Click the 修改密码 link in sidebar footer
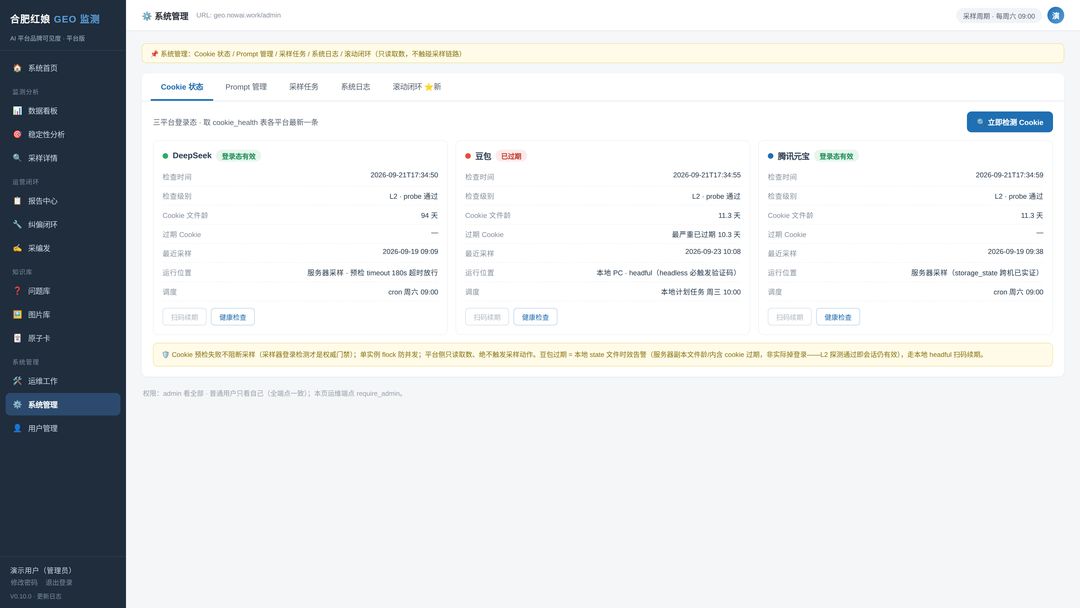Viewport: 1080px width, 608px height. click(24, 583)
